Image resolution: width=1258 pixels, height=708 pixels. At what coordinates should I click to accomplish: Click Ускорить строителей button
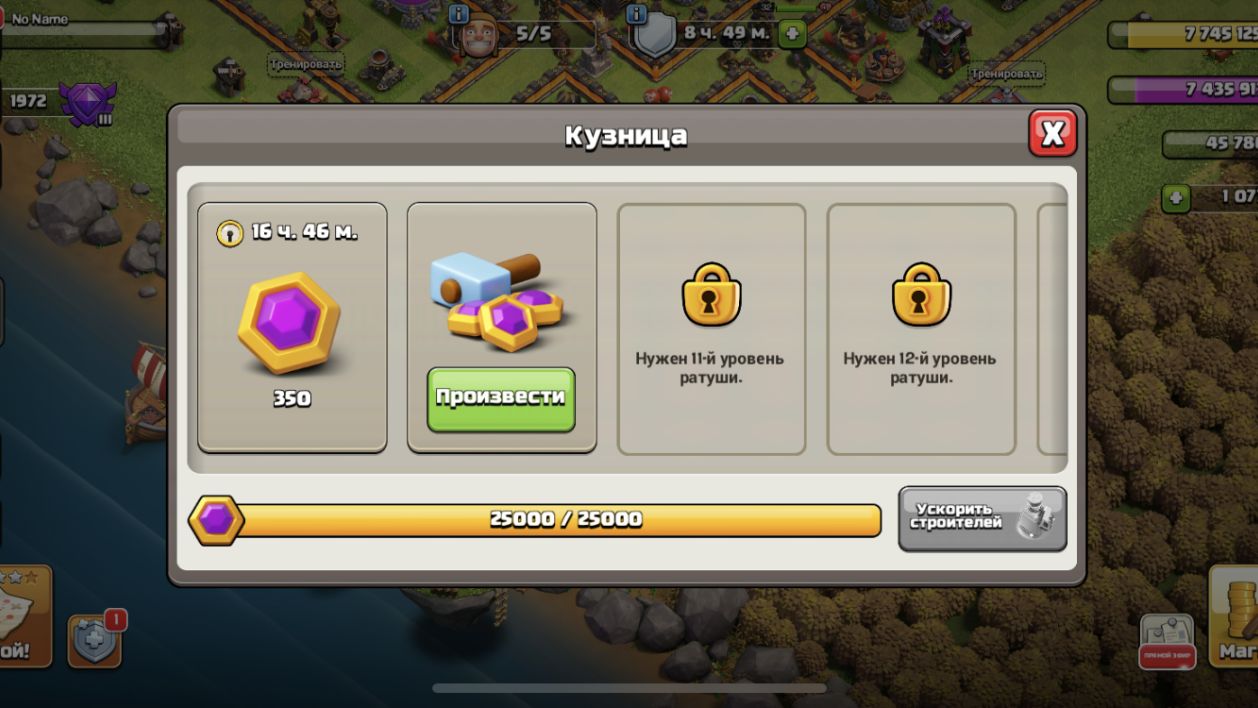click(982, 519)
